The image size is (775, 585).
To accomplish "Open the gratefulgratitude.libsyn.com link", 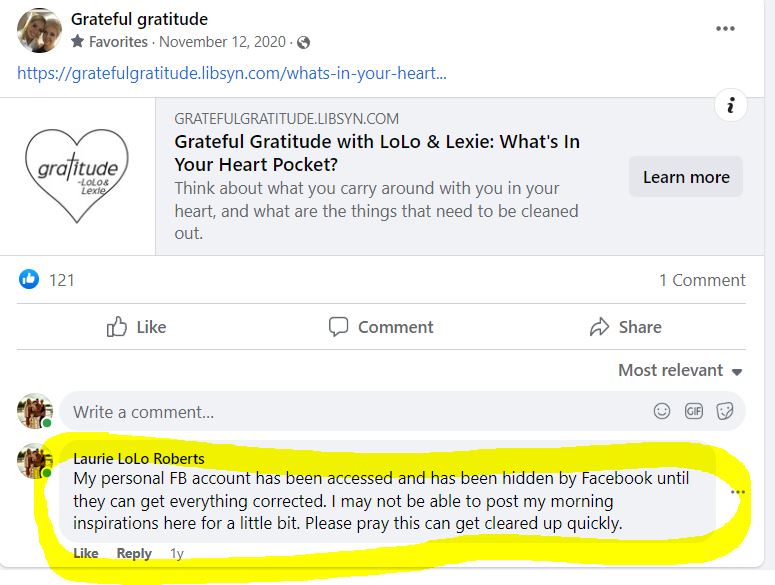I will pos(232,73).
